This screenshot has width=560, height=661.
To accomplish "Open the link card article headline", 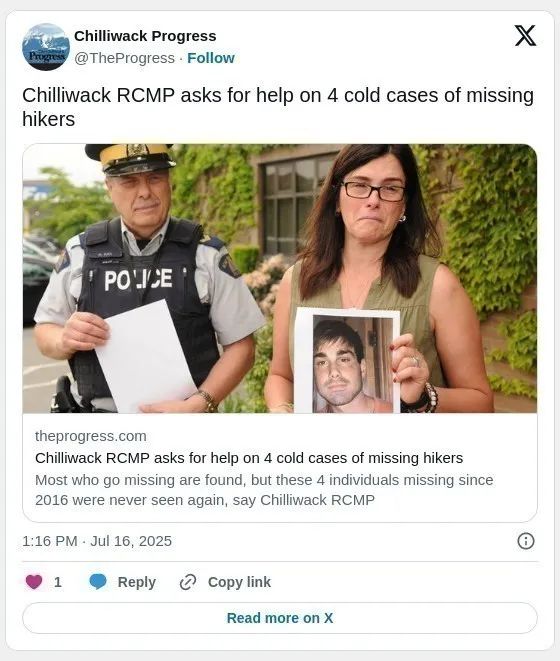I will pyautogui.click(x=249, y=458).
